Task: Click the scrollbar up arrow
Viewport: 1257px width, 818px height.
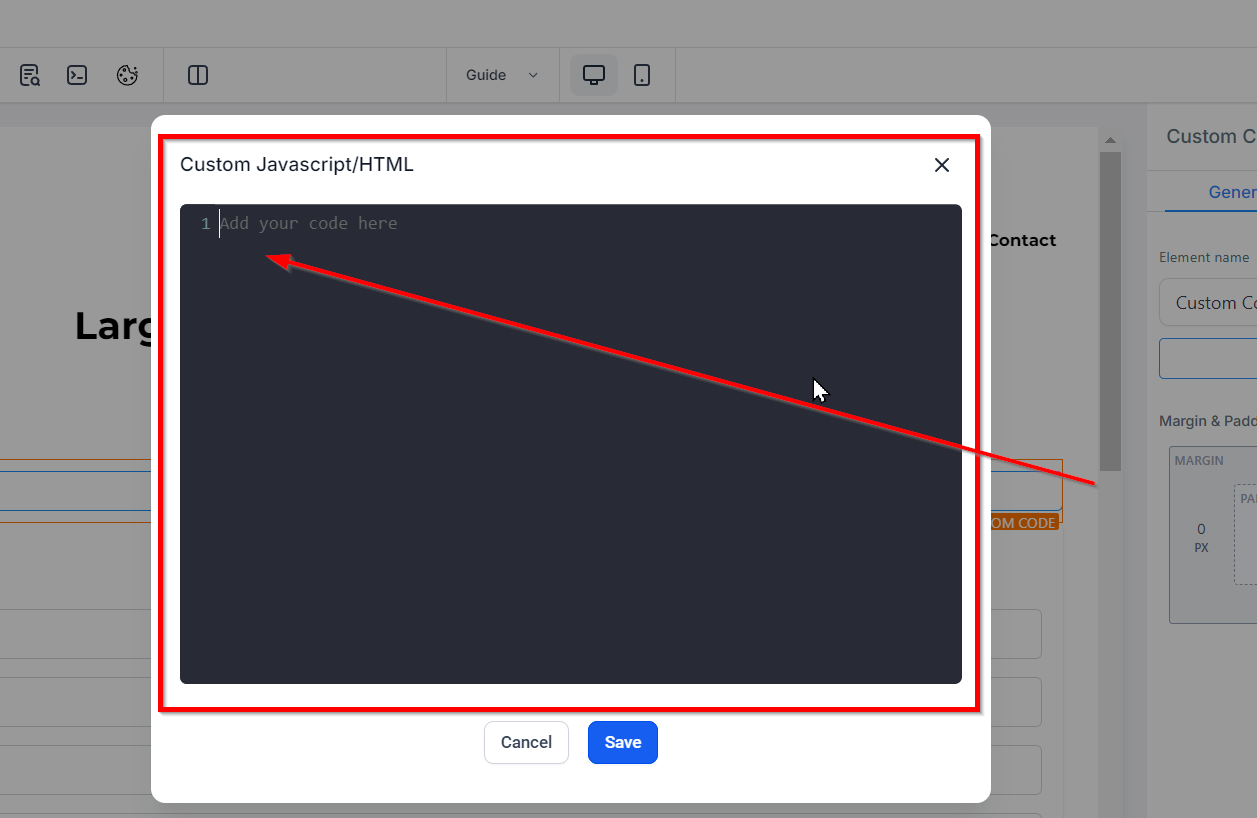Action: click(x=1109, y=138)
